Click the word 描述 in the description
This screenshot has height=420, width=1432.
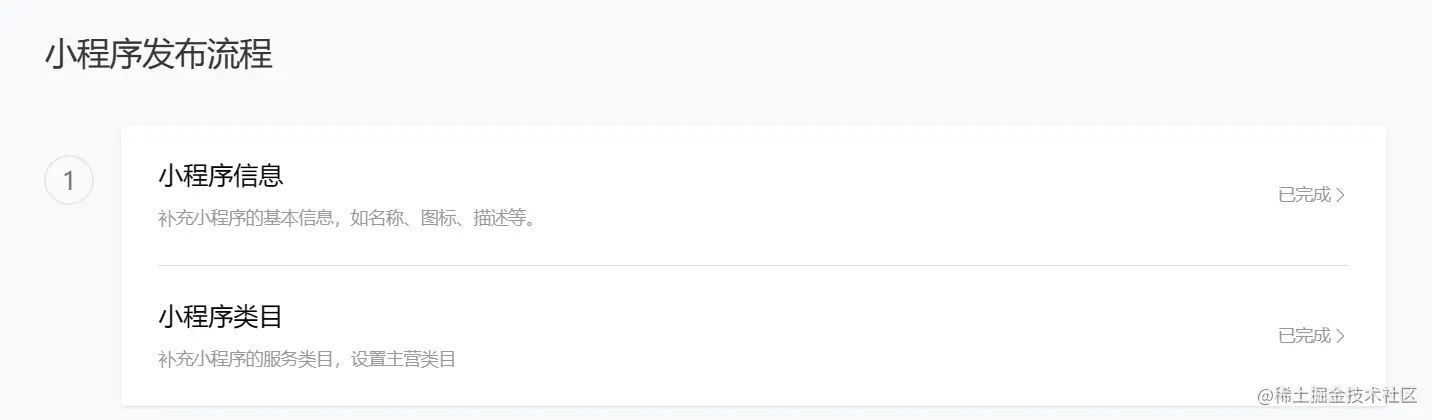coord(492,217)
